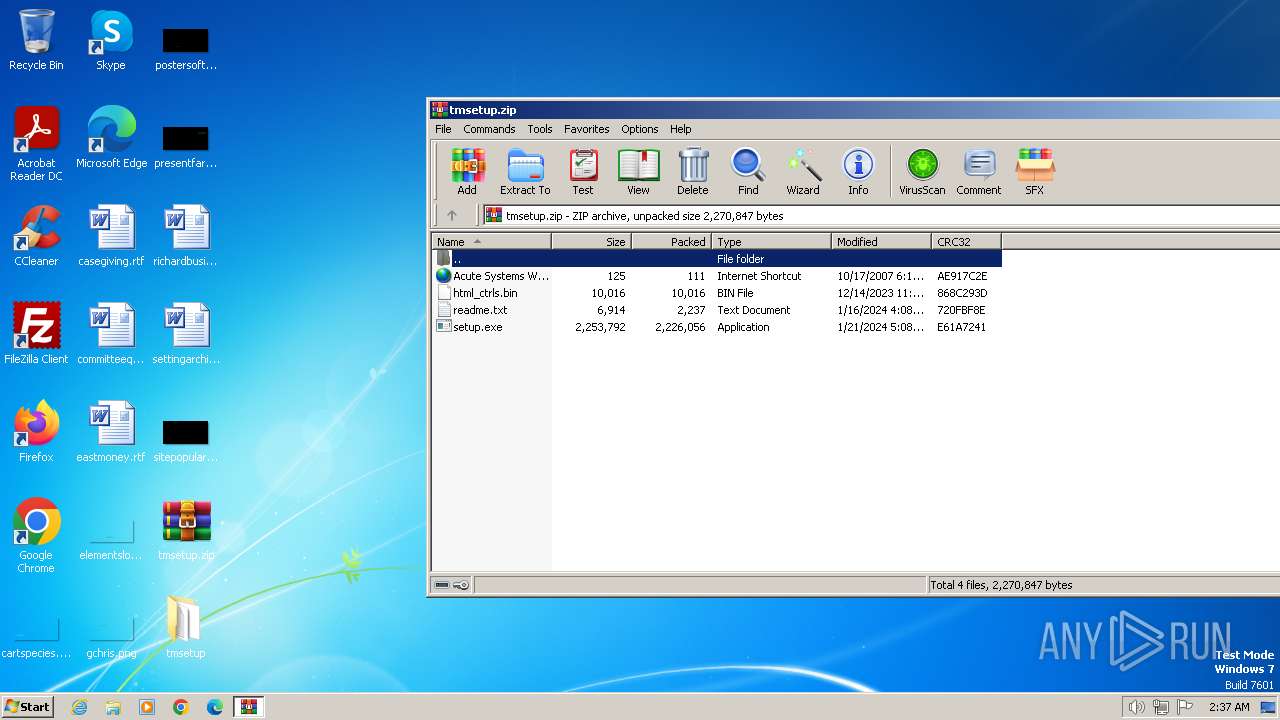Select committeeq... desktop document
Image resolution: width=1280 pixels, height=720 pixels.
(111, 334)
